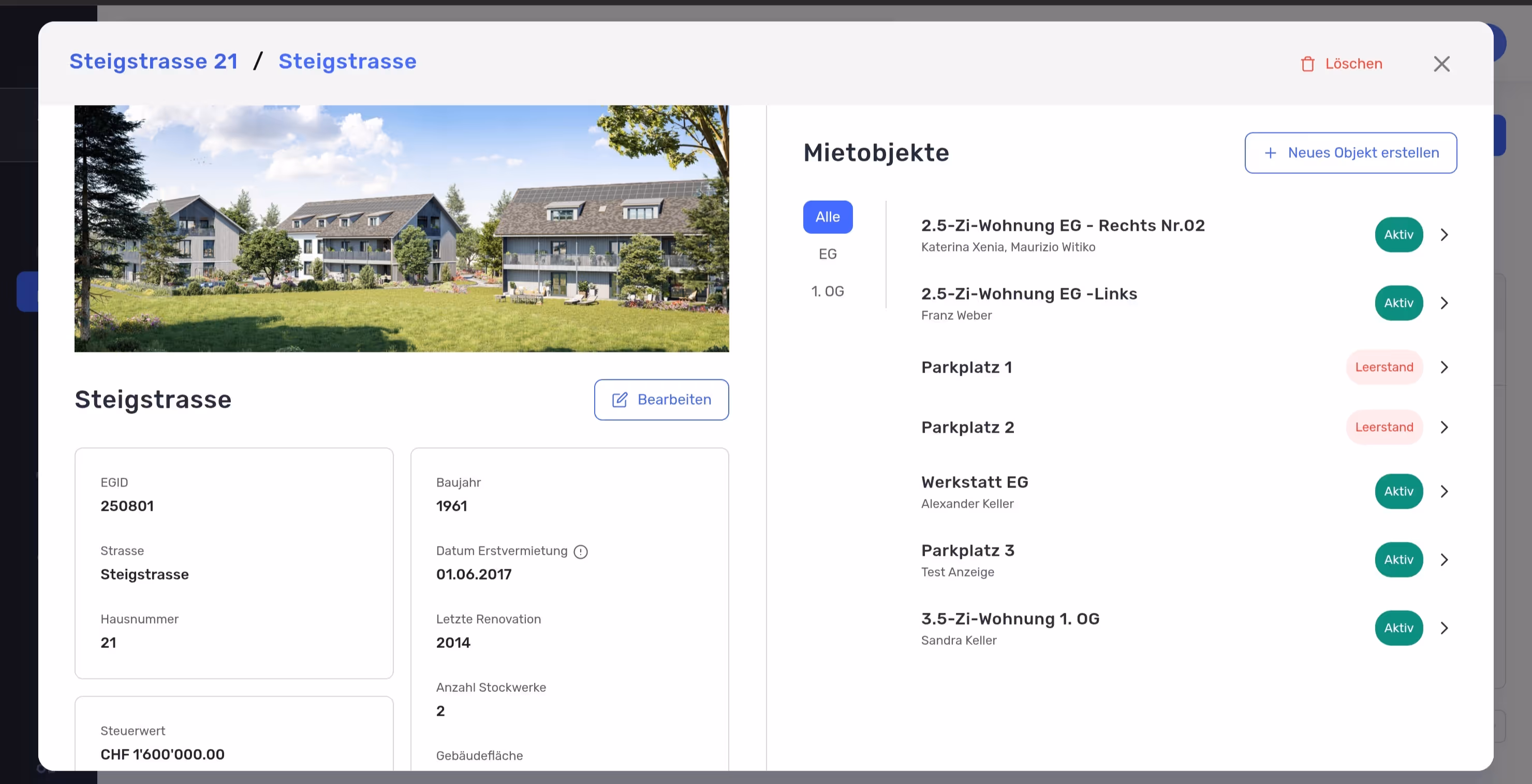Select the 3.5-Zi-Wohnung 1. OG title

(x=1010, y=618)
